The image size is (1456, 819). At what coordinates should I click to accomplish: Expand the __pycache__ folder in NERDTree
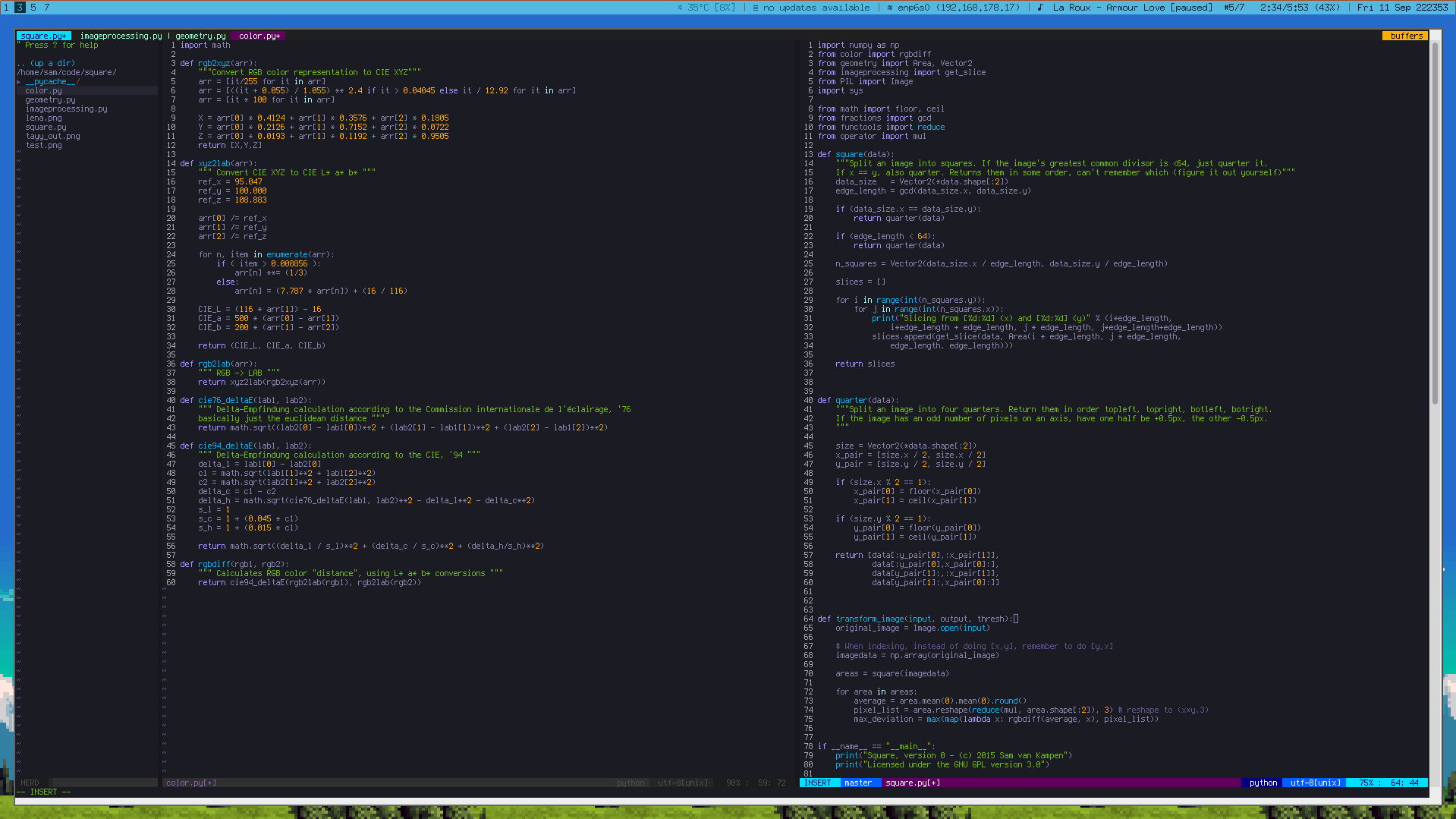[51, 82]
